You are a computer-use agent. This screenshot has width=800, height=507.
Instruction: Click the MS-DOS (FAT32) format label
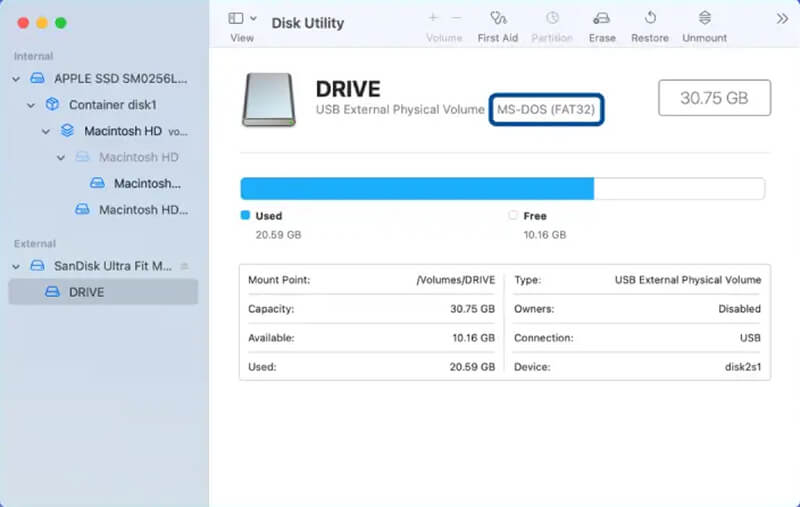546,109
